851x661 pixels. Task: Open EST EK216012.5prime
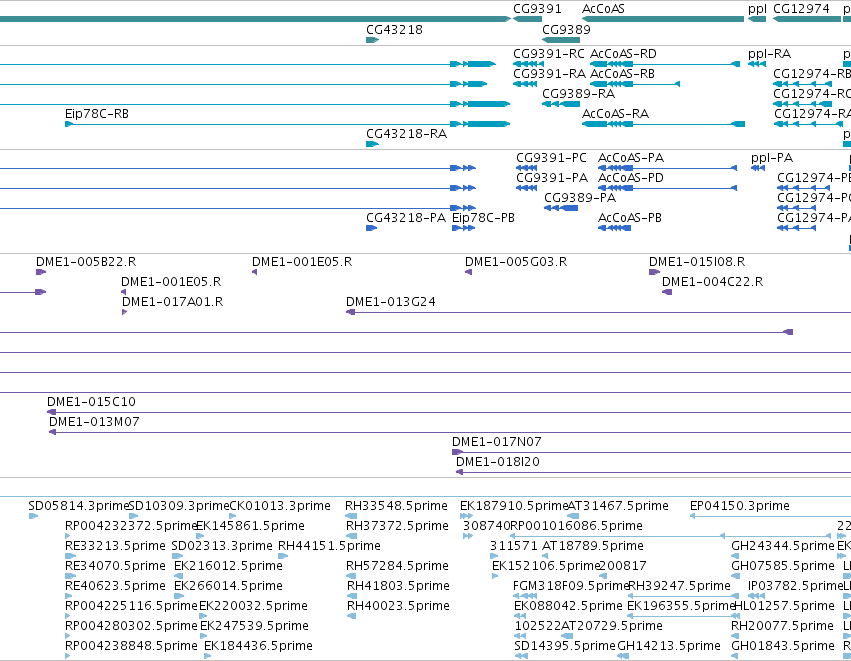(228, 566)
